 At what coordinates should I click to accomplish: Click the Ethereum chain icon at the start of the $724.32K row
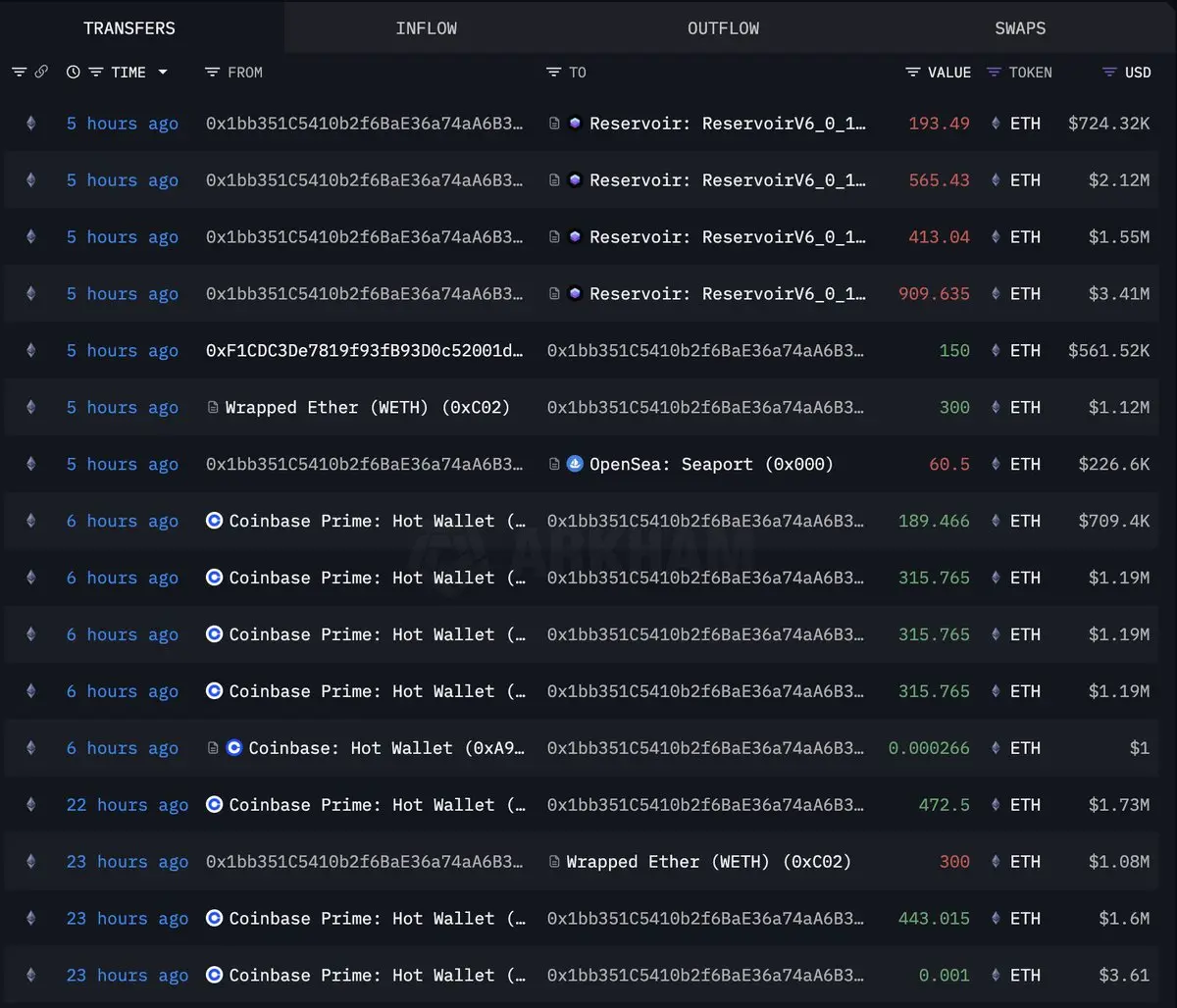click(30, 124)
